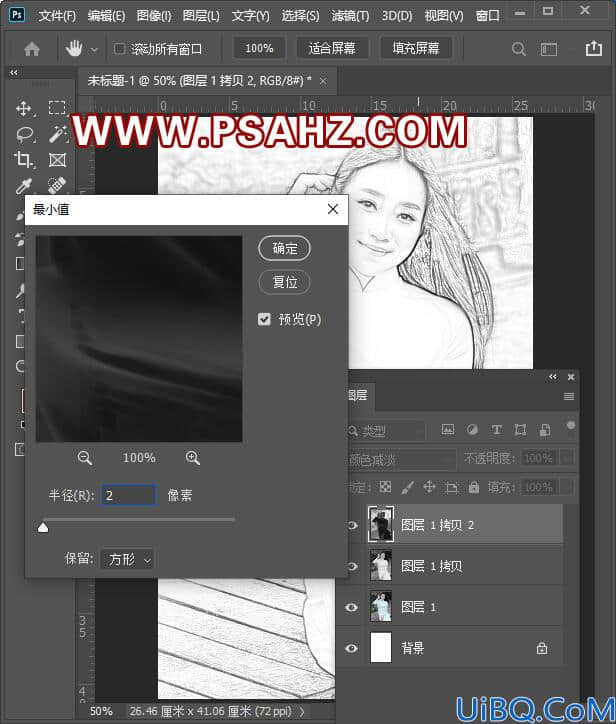Screen dimensions: 616x724
Task: Click the 图层 1 拷贝 2 layer thumbnail
Action: pos(381,524)
